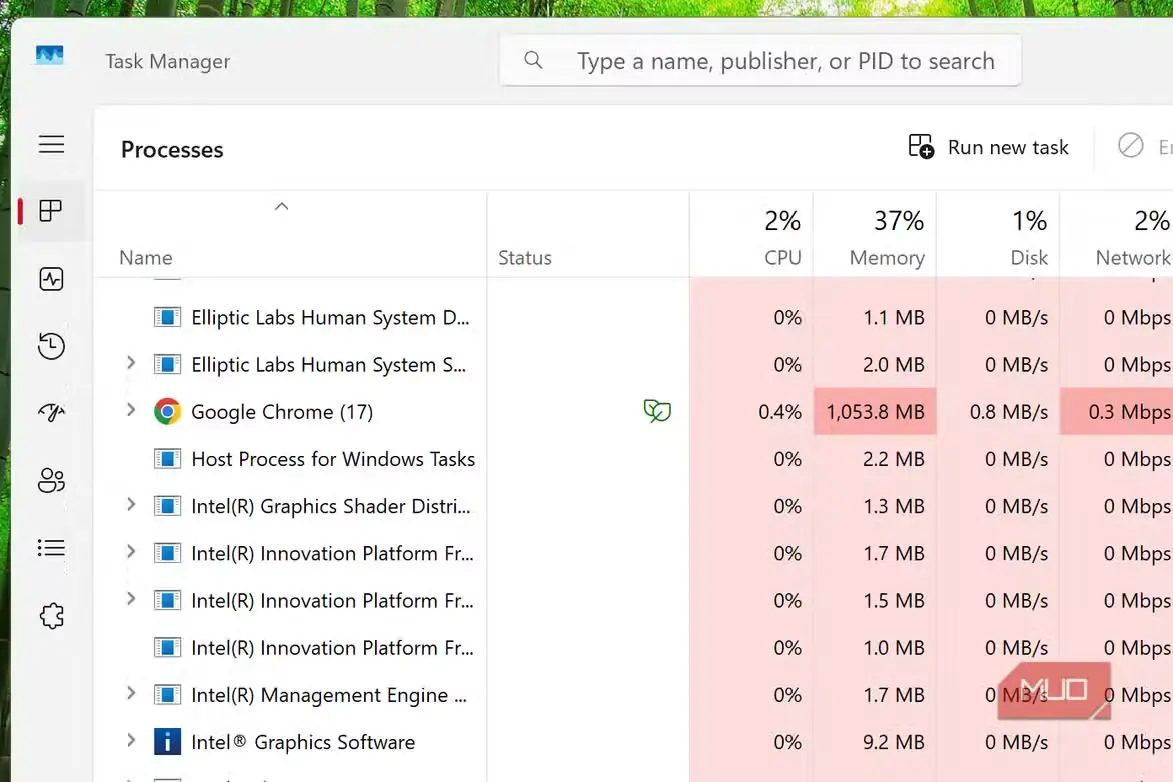Select Intel(R) Graphics Shader Distri... name
Viewport: 1173px width, 782px height.
point(331,506)
